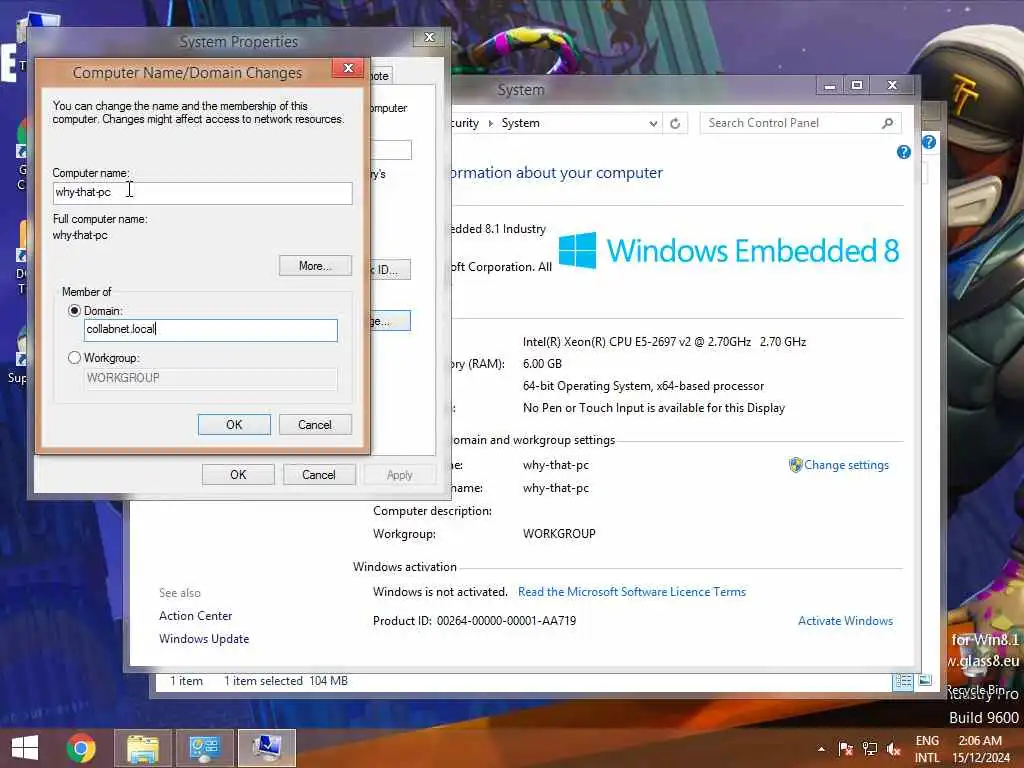The image size is (1024, 768).
Task: Click the Windows Embedded 8 logo
Action: [x=729, y=250]
